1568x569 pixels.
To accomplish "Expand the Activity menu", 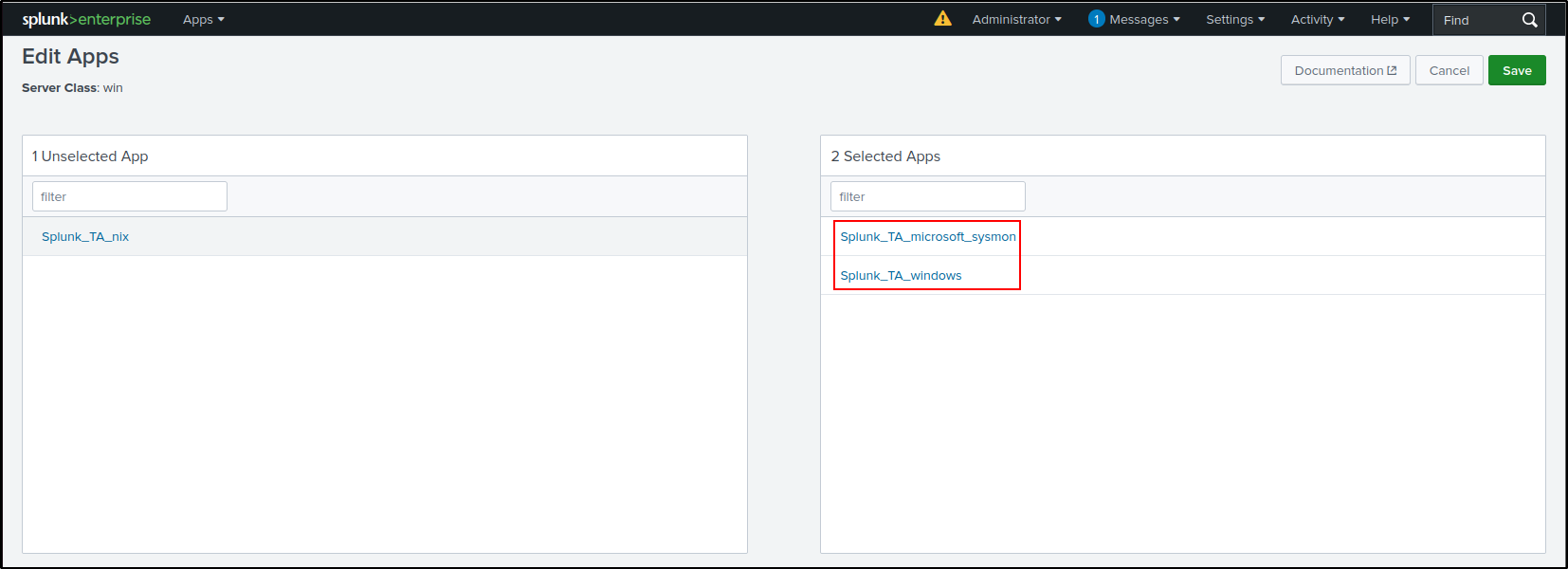I will pyautogui.click(x=1318, y=19).
